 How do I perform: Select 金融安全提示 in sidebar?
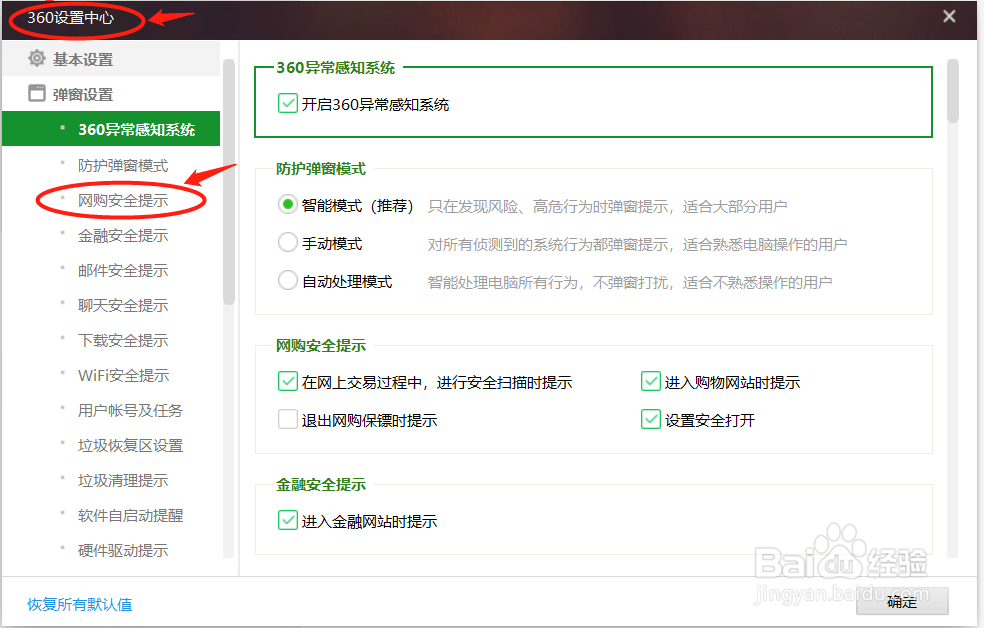[x=123, y=236]
